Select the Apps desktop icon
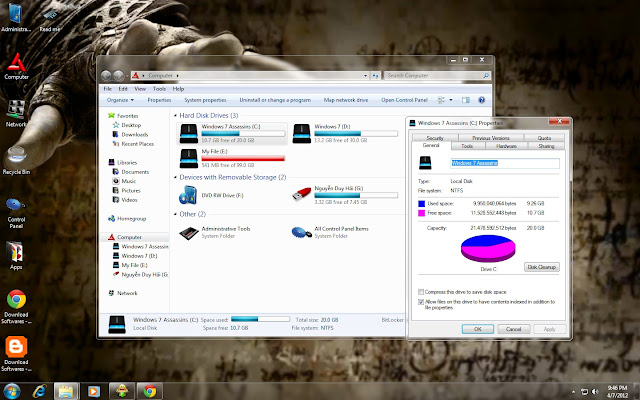 [x=16, y=256]
